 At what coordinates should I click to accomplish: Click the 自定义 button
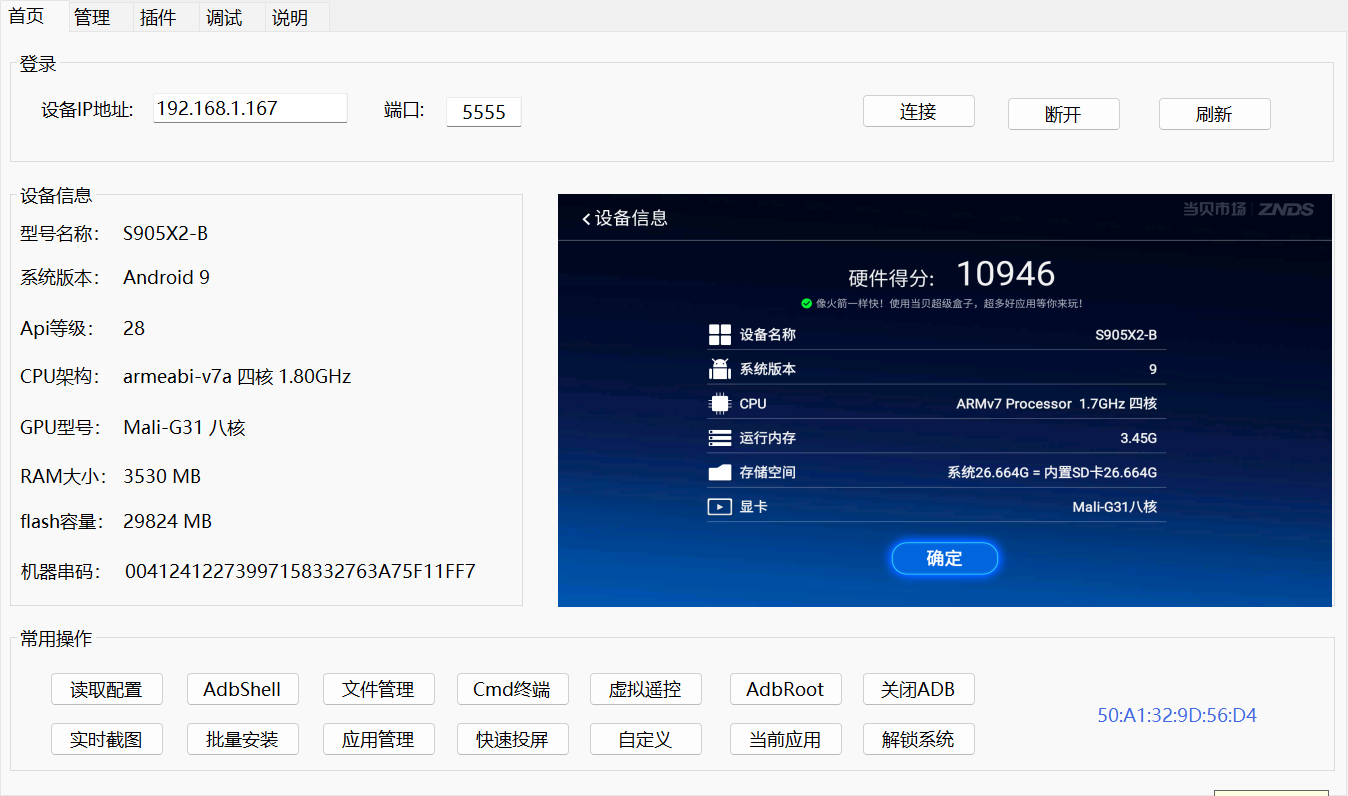coord(645,739)
